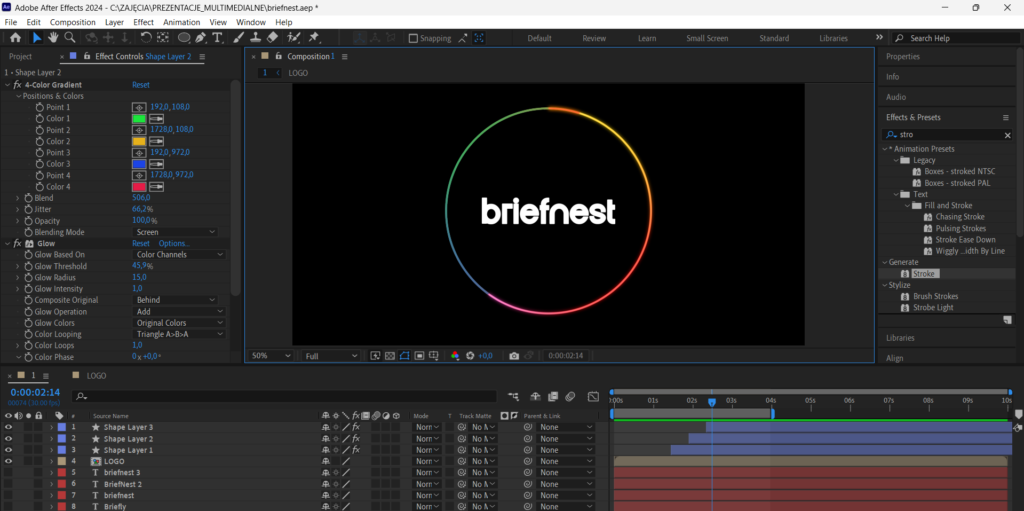Toggle the Blend property stopwatch

point(28,198)
